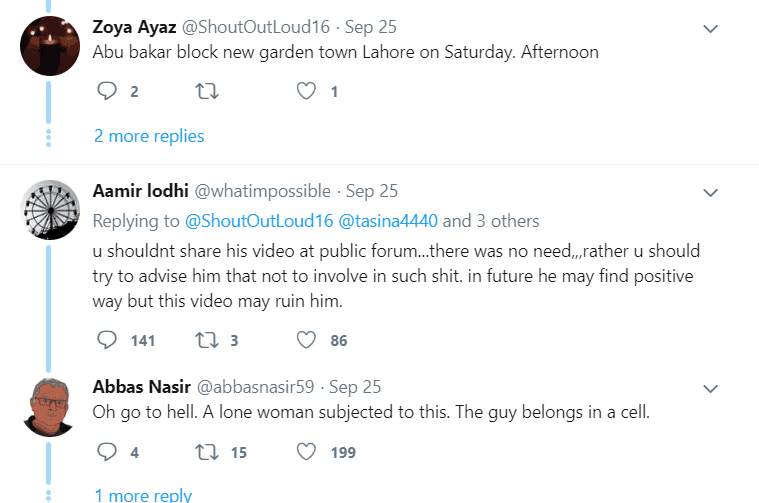Screen dimensions: 759x503
Task: Reply to Abbas Nasir's tweet
Action: (107, 453)
